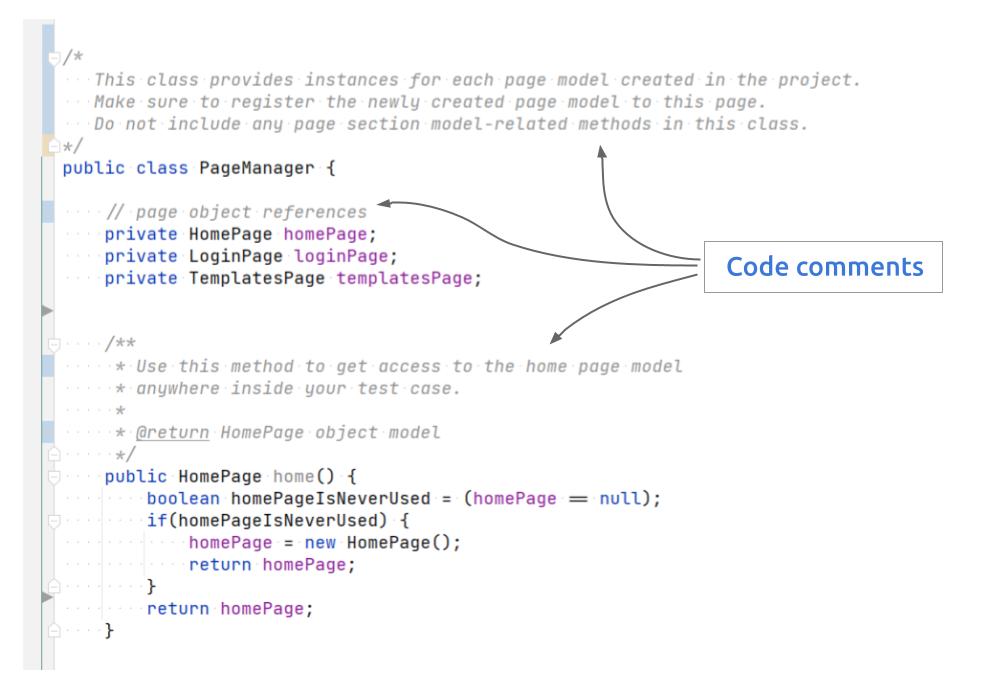Click fold end marker at home() method's closing brace
998x685 pixels.
pyautogui.click(x=54, y=630)
